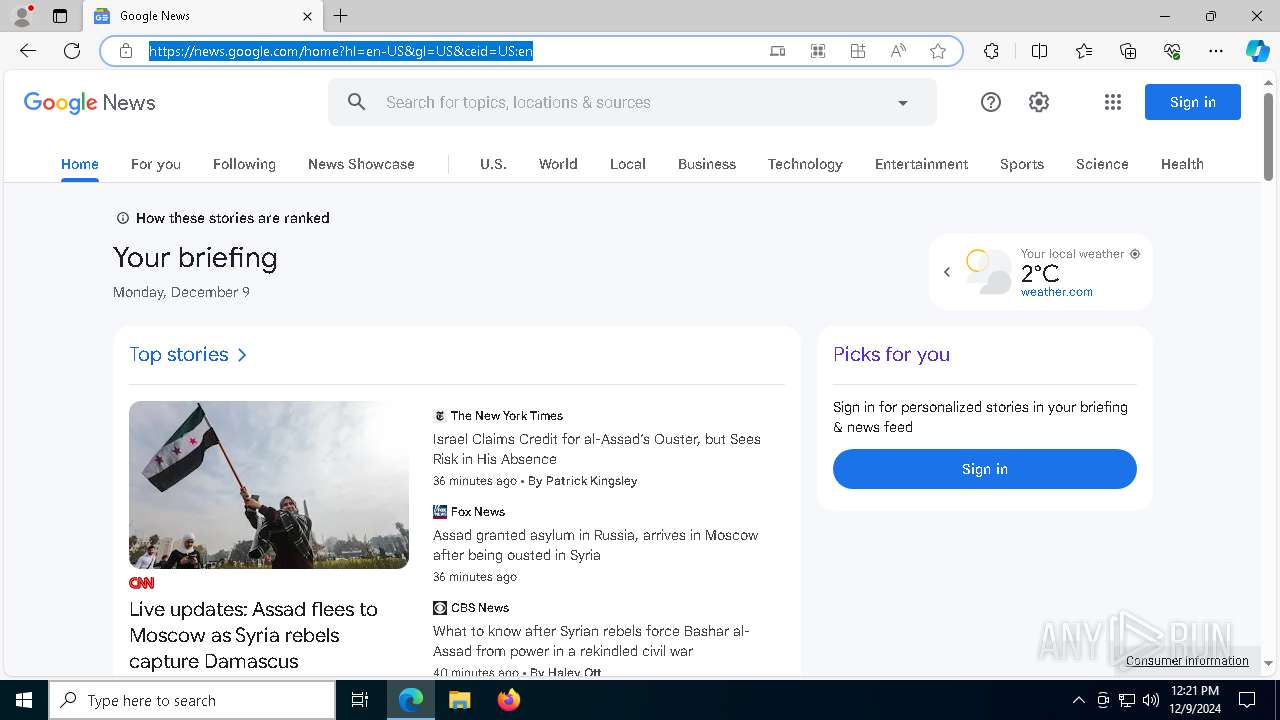The image size is (1280, 720).
Task: Open the taskbar clock and date
Action: tap(1193, 700)
